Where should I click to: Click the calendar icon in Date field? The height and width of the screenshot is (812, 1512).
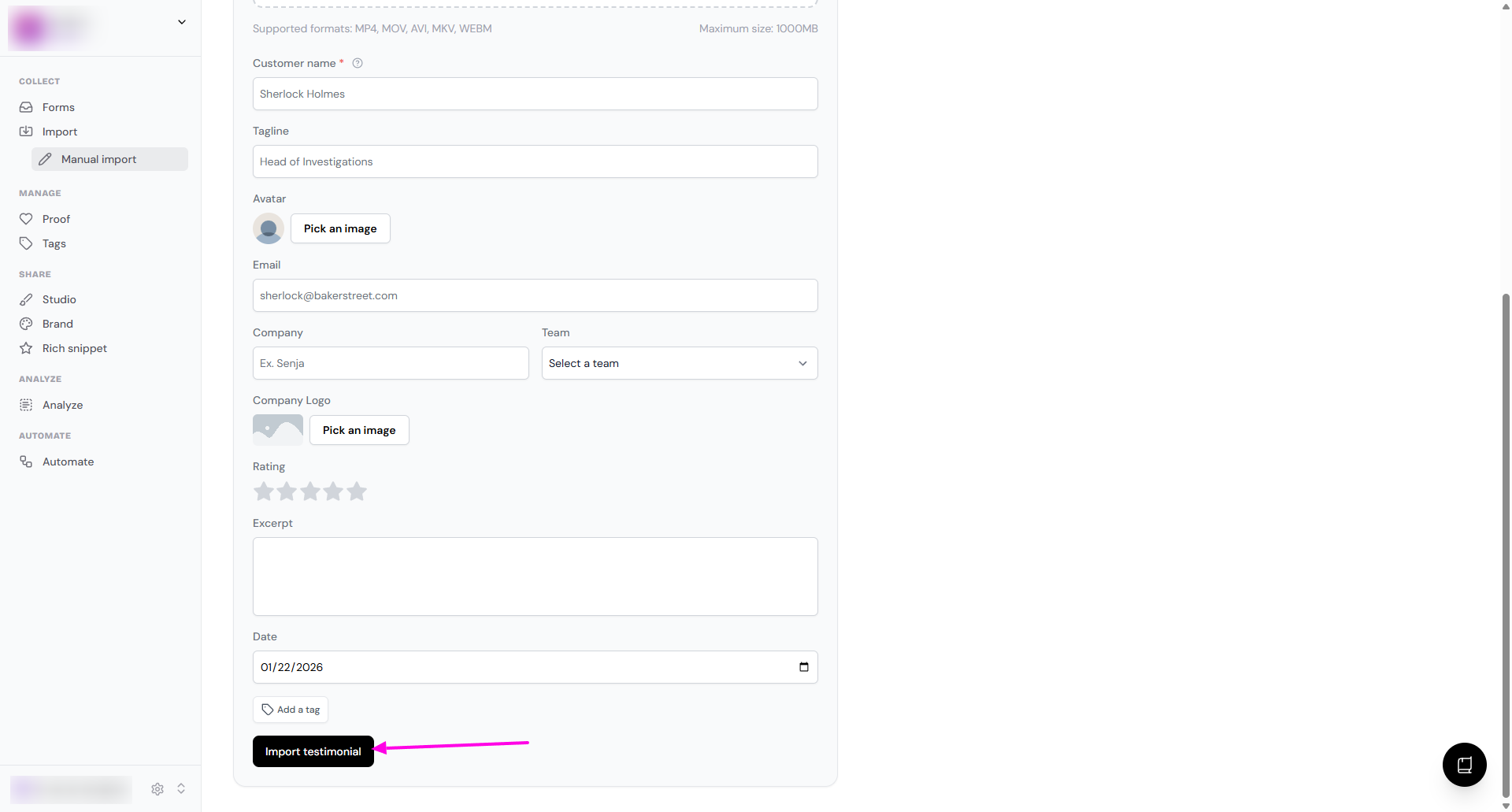click(x=803, y=667)
